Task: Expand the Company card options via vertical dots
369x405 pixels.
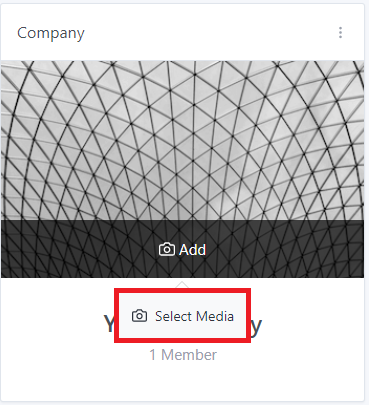Action: 340,33
